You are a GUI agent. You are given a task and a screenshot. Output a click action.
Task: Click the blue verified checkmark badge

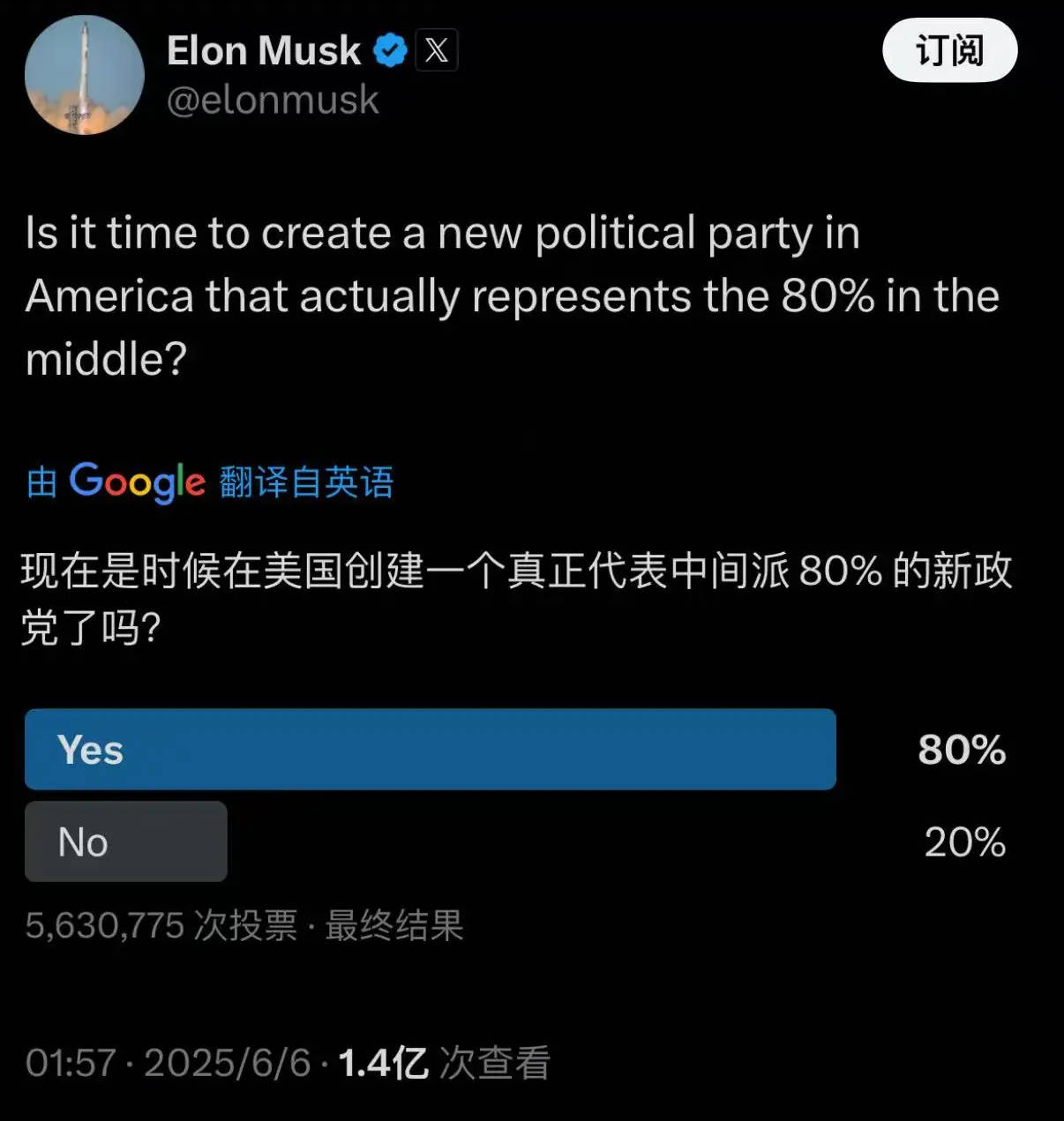point(390,50)
